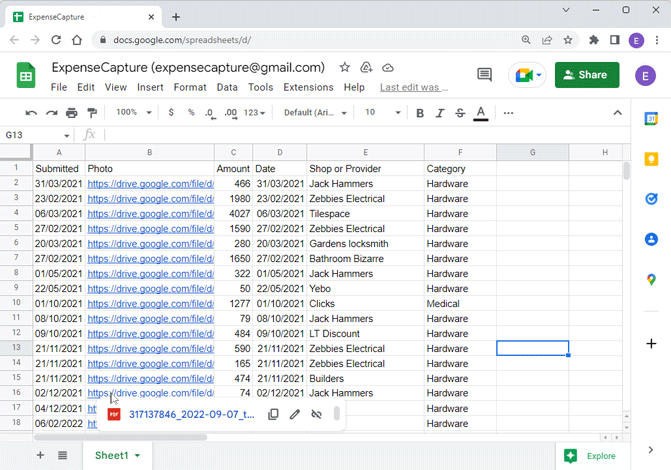Open the 100% zoom dropdown
Viewport: 671px width, 470px height.
134,113
